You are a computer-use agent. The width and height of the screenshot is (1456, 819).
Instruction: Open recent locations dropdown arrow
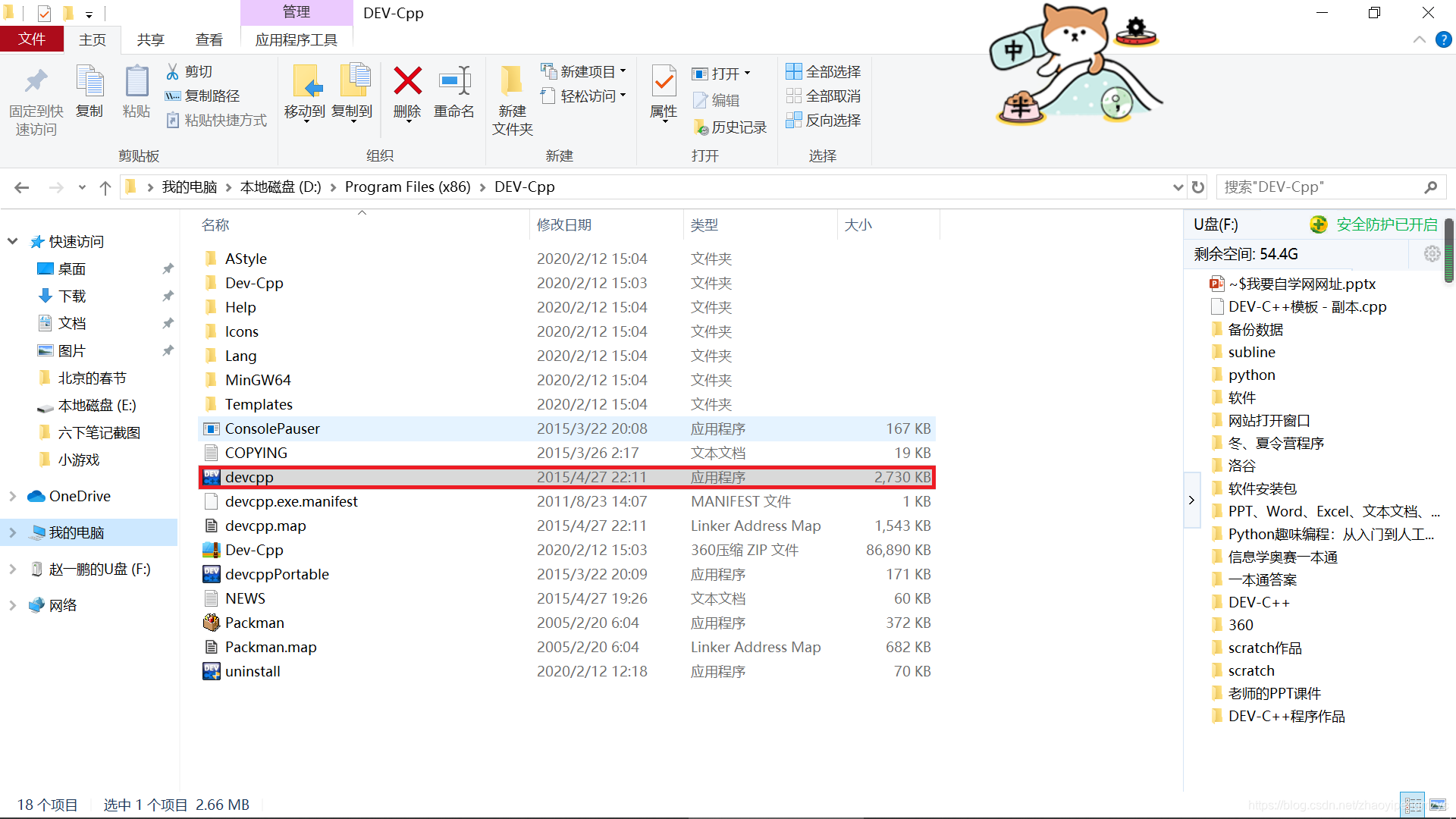(x=82, y=187)
